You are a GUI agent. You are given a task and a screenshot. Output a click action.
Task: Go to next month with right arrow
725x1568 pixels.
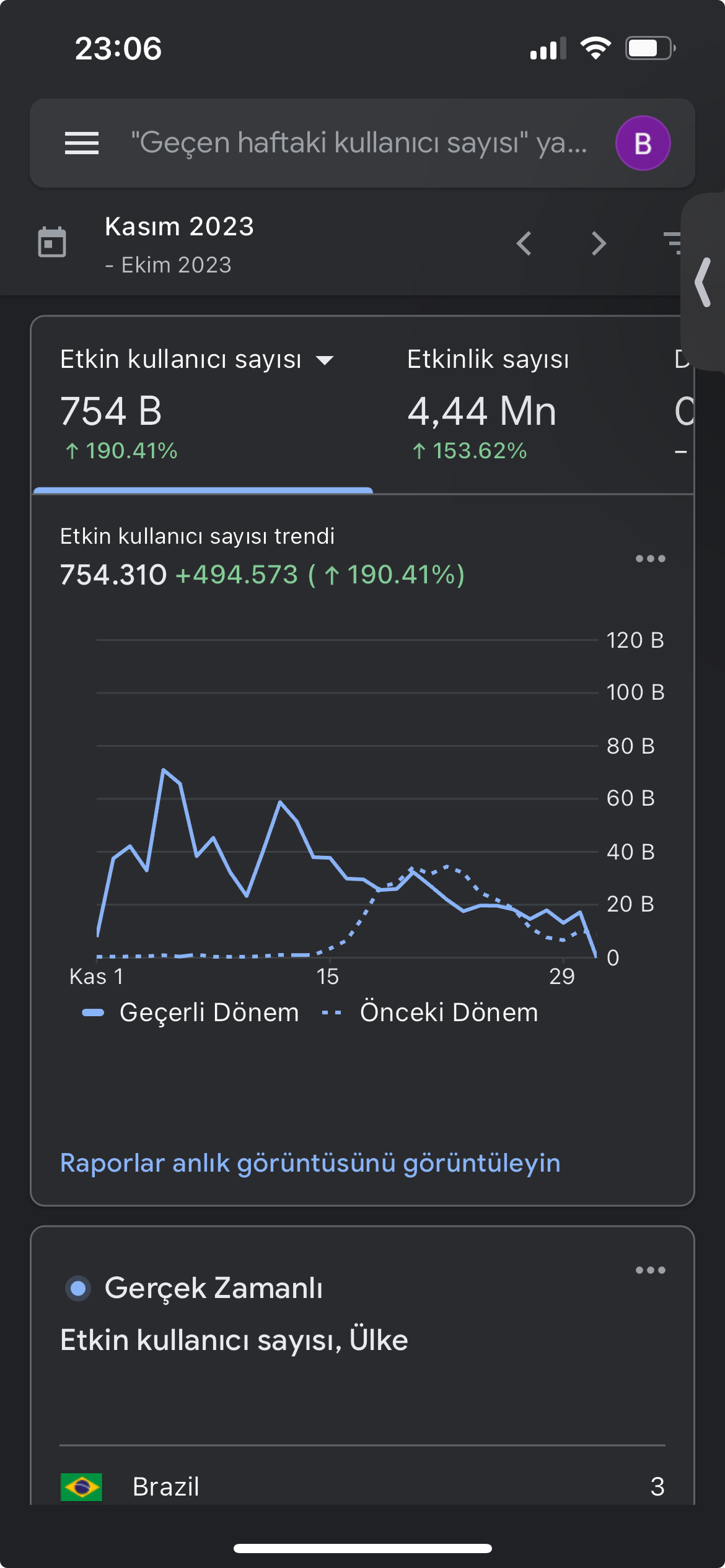tap(599, 243)
